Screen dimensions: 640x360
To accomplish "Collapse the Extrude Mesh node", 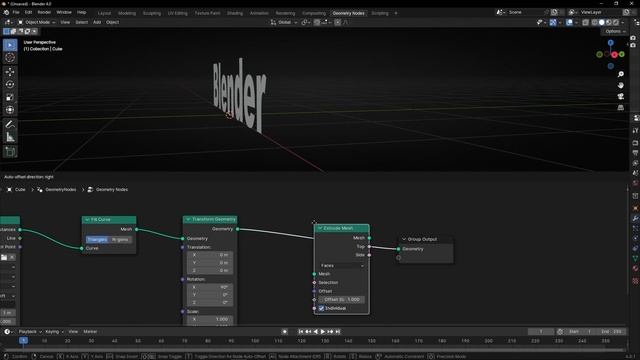I will tap(320, 228).
